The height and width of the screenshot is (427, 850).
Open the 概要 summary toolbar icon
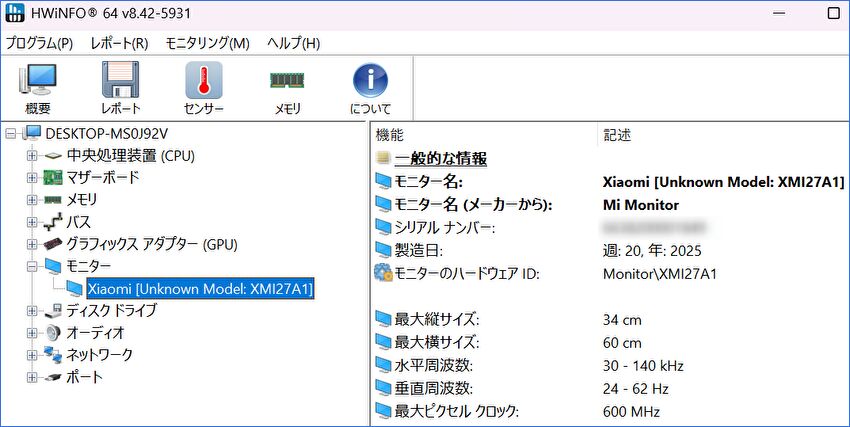[x=38, y=80]
